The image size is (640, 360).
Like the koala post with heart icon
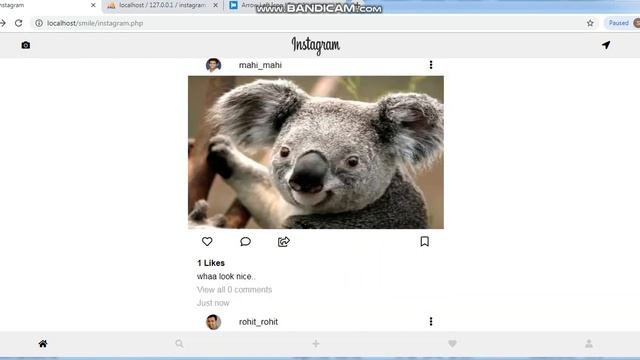(207, 242)
